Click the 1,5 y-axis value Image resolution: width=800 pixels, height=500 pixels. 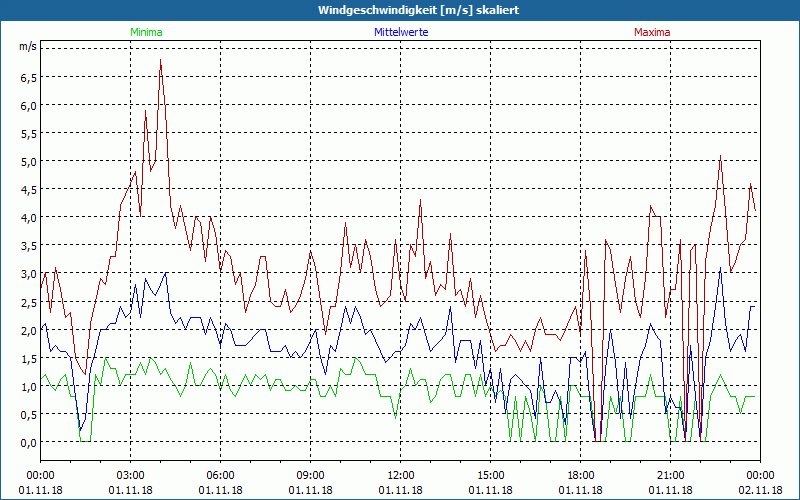coord(29,358)
